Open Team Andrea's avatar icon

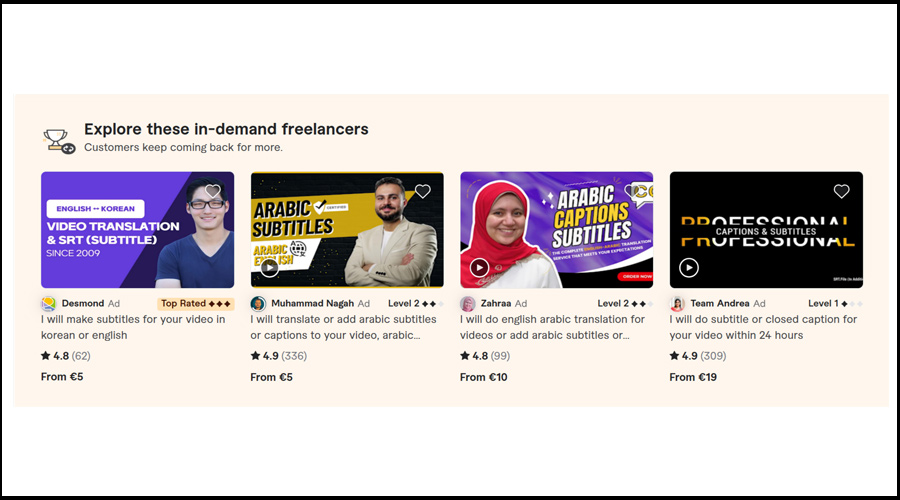pyautogui.click(x=677, y=303)
